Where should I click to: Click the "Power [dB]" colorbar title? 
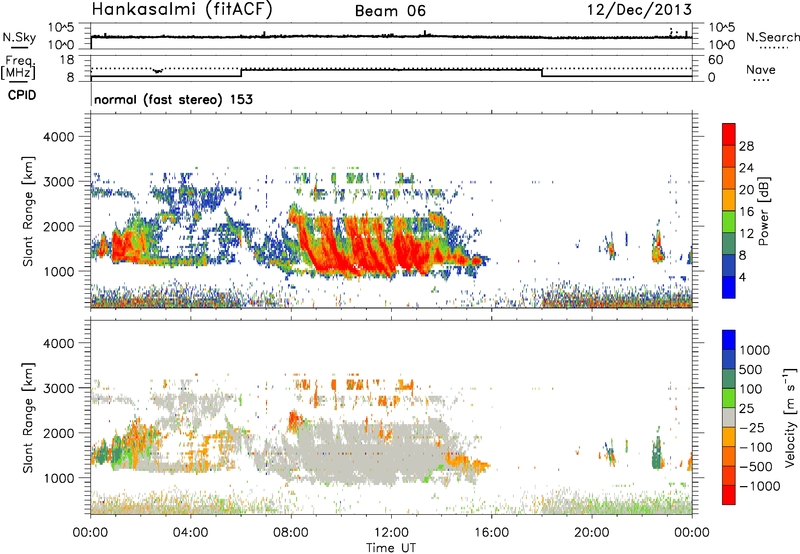(763, 211)
